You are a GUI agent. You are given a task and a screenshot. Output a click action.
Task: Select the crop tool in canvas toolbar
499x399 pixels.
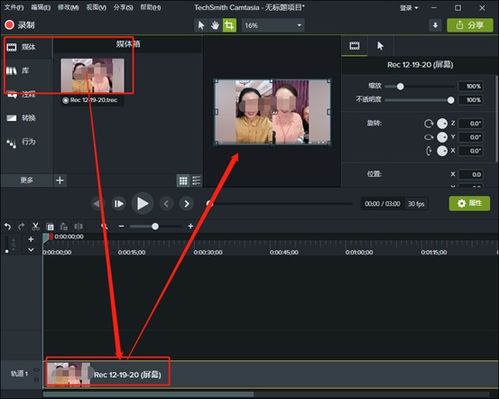click(229, 25)
